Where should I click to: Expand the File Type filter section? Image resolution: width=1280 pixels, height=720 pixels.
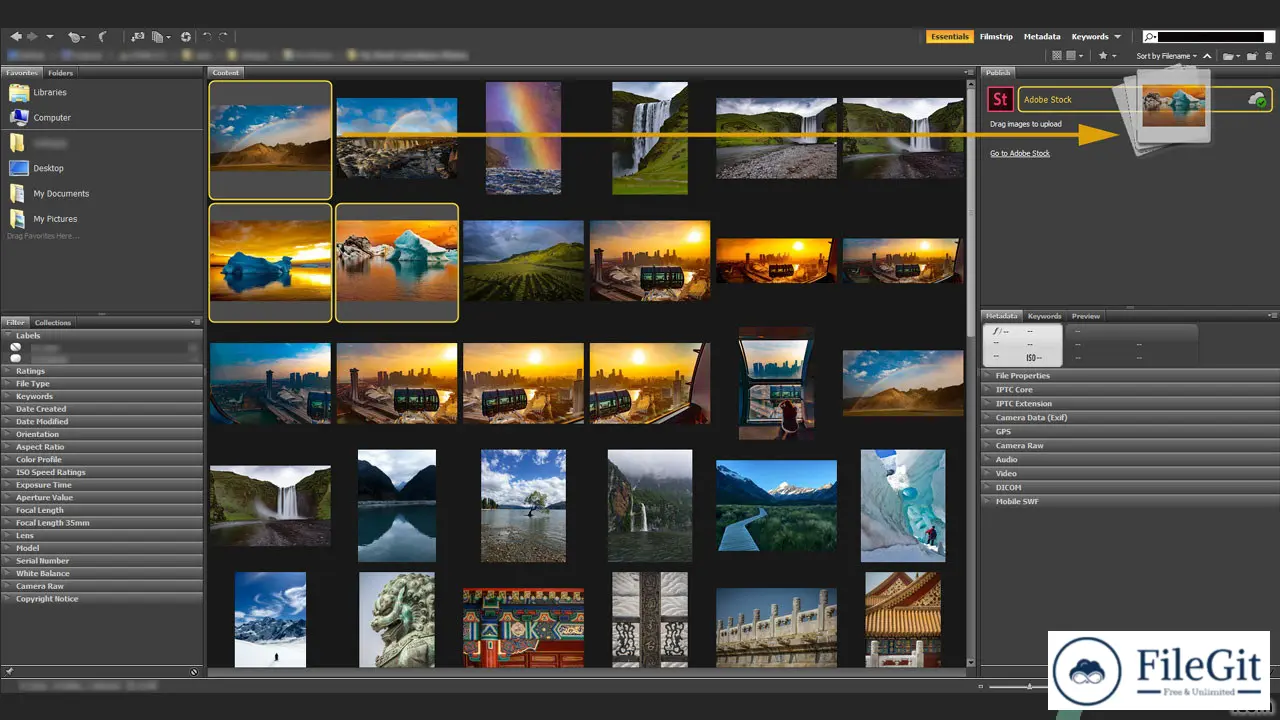pos(8,383)
